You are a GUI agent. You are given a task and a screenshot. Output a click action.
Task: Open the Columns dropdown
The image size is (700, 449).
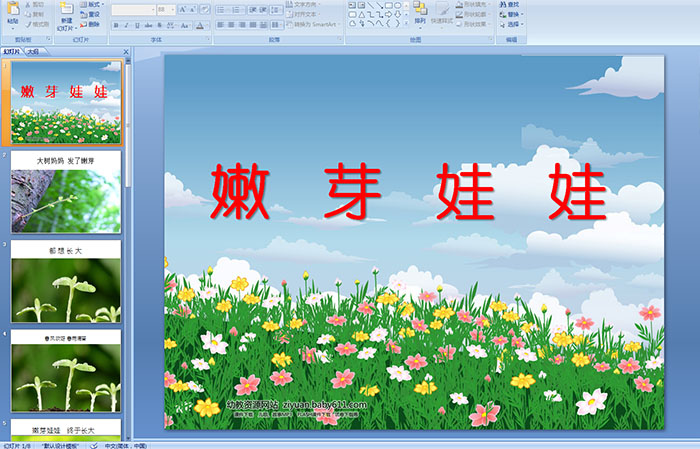point(276,25)
